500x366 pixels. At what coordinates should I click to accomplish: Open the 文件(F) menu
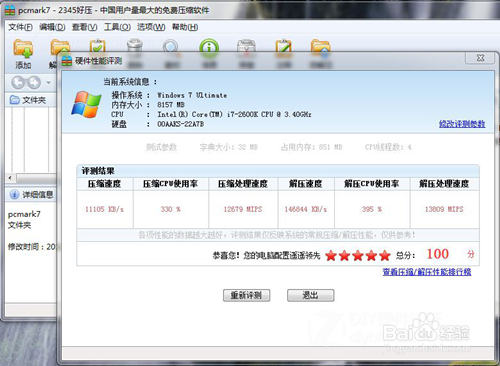click(x=20, y=27)
